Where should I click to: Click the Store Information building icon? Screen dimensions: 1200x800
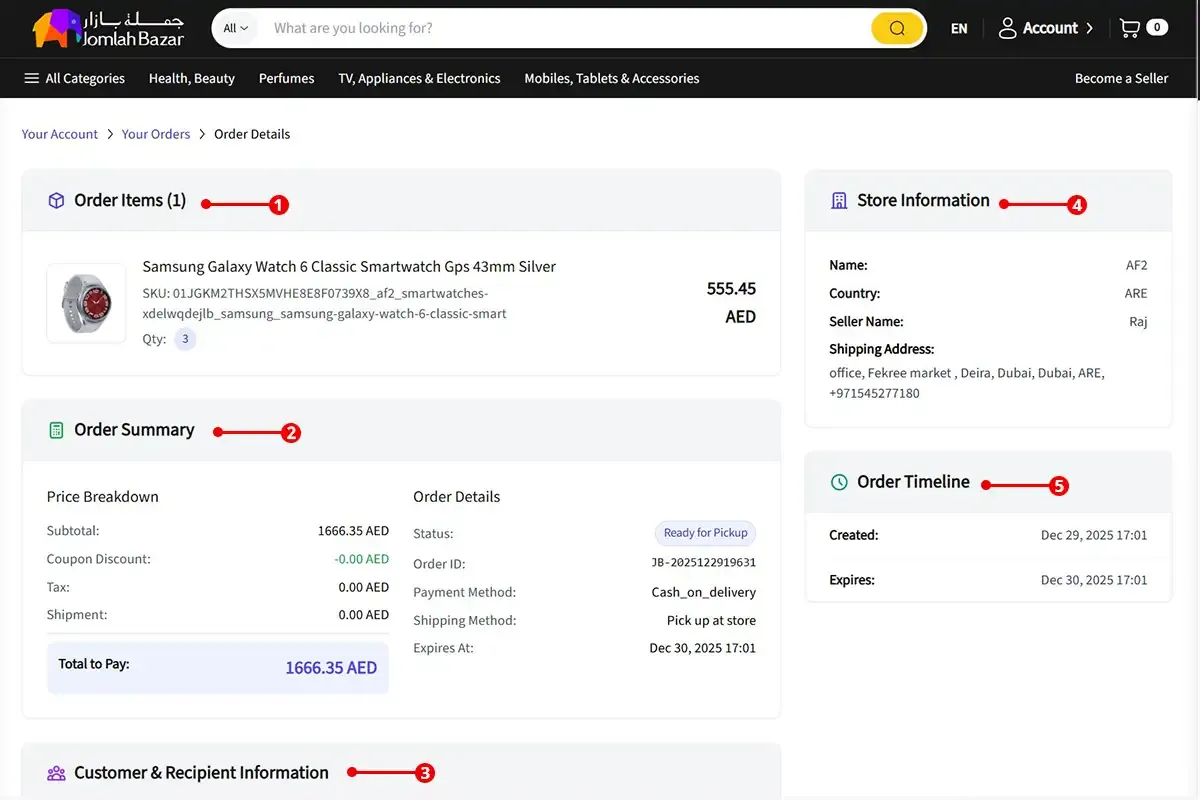click(x=839, y=201)
